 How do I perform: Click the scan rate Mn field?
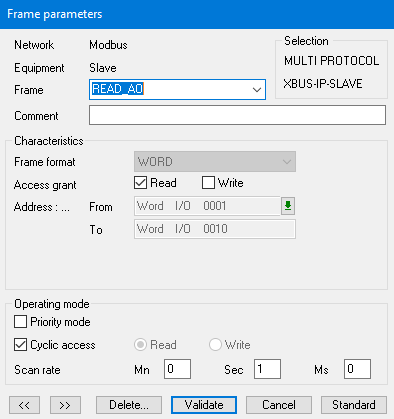tap(177, 369)
